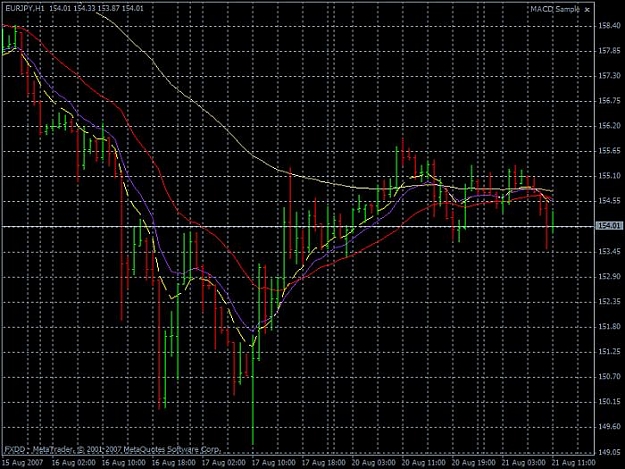The width and height of the screenshot is (625, 469).
Task: Click the 156.20 price axis label
Action: [x=610, y=126]
